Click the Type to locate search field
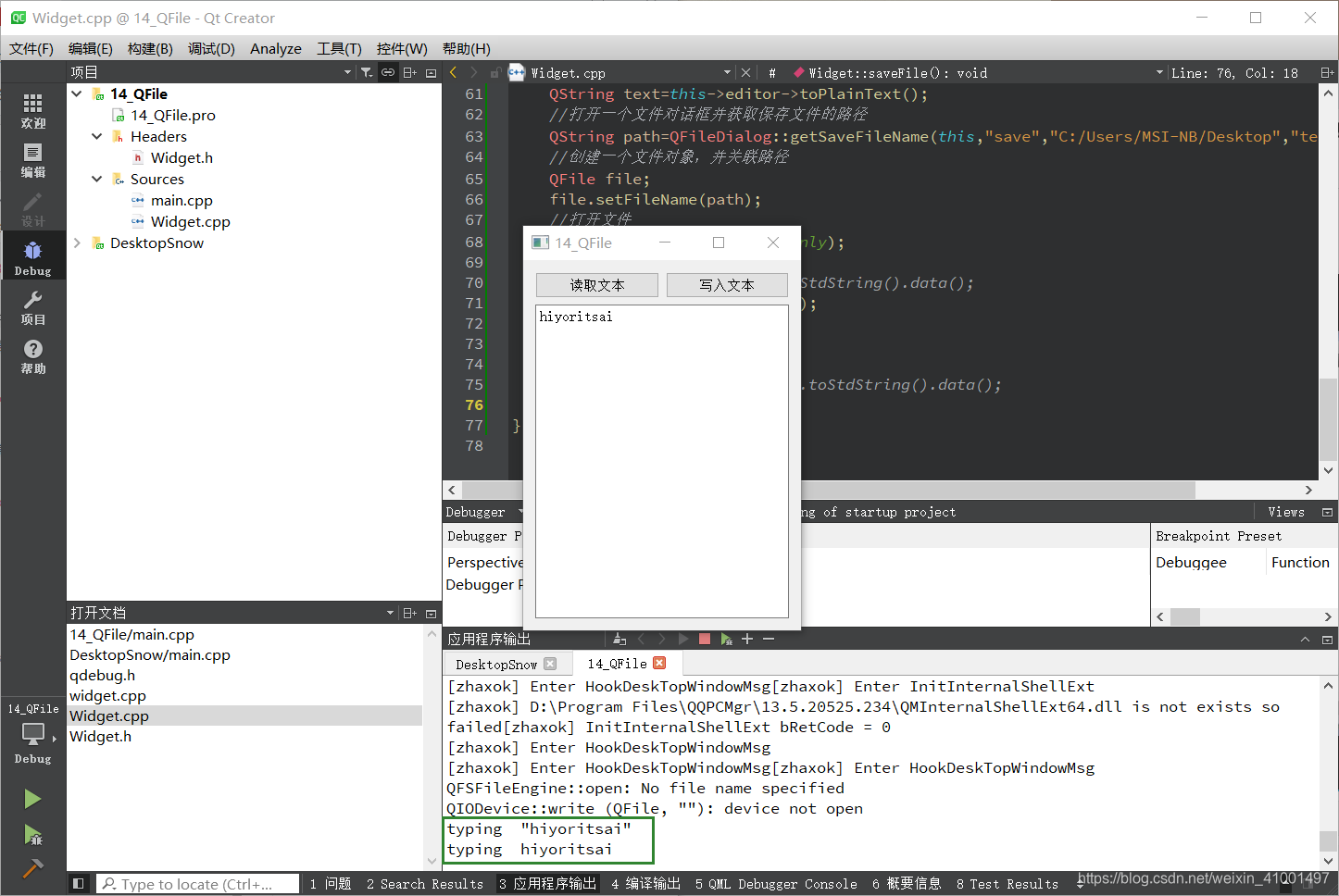This screenshot has height=896, width=1339. click(x=198, y=884)
